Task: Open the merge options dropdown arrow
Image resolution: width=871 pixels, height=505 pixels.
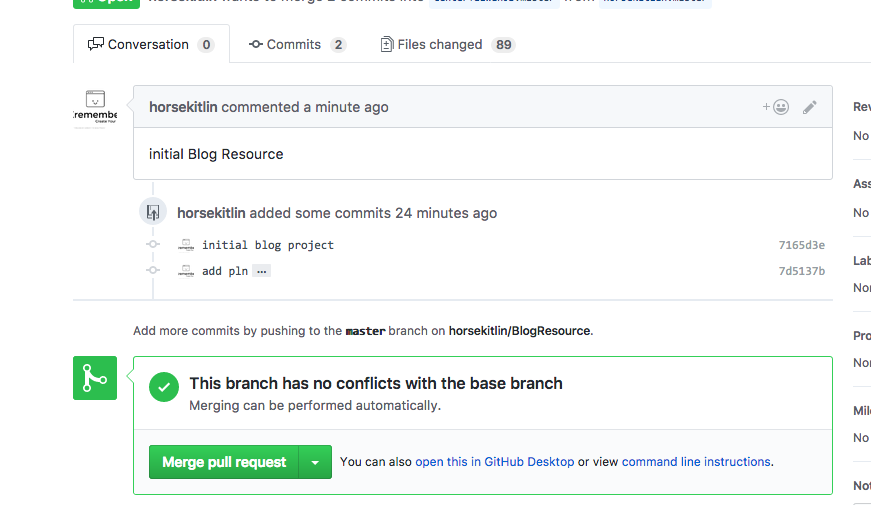Action: pos(315,462)
